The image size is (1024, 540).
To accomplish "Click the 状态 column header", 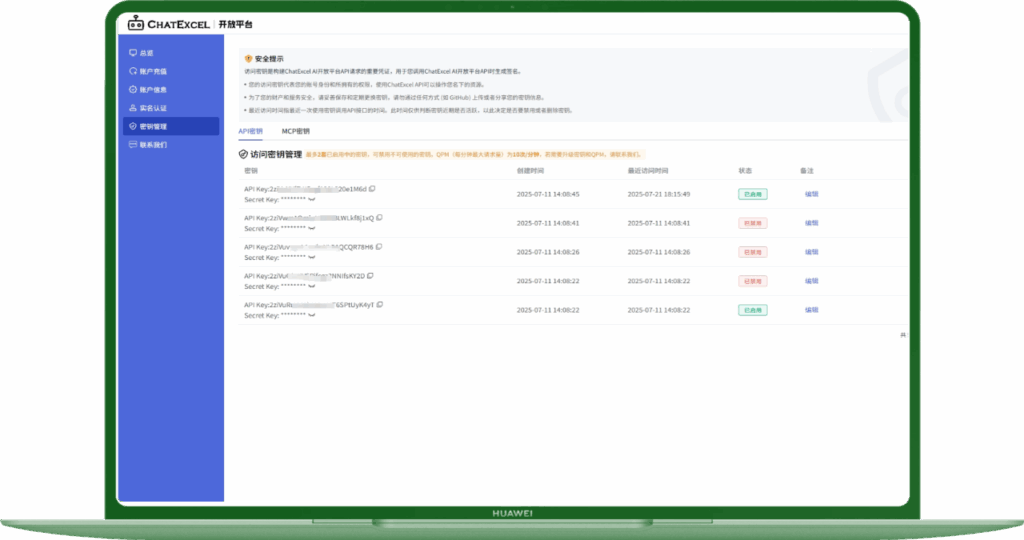I will tap(745, 171).
